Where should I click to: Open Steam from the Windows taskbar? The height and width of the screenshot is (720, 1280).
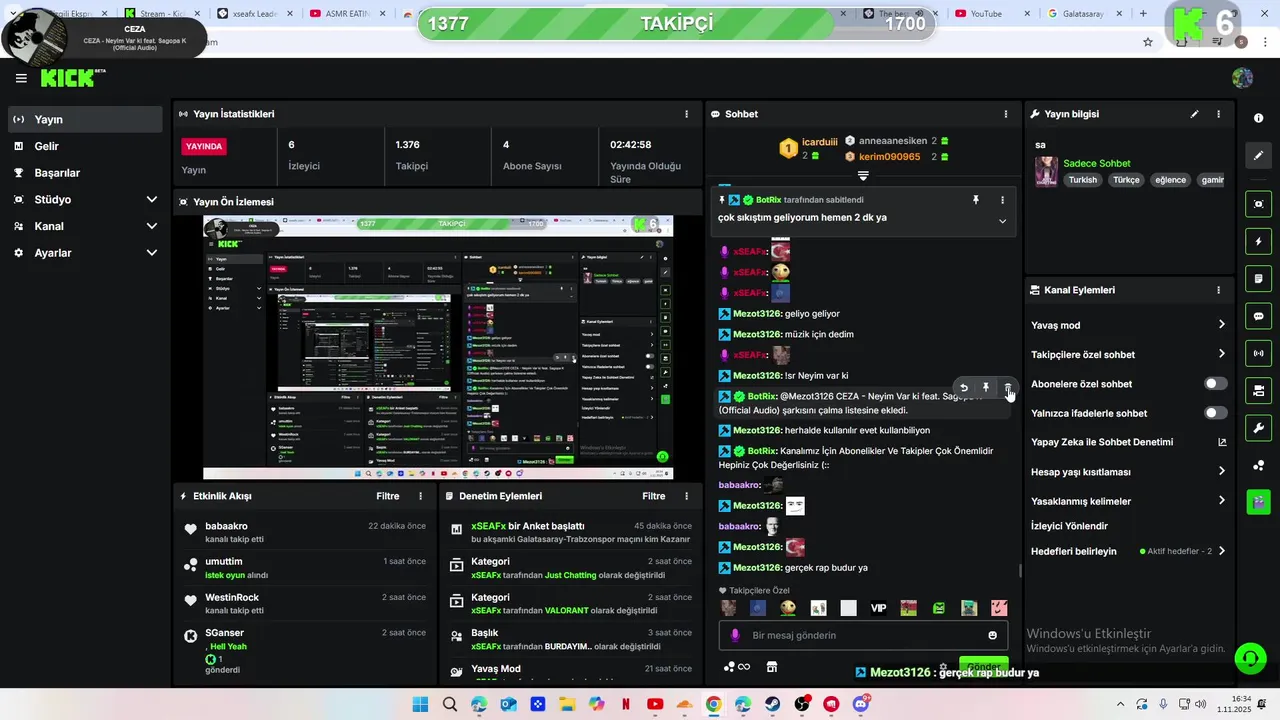pyautogui.click(x=773, y=704)
